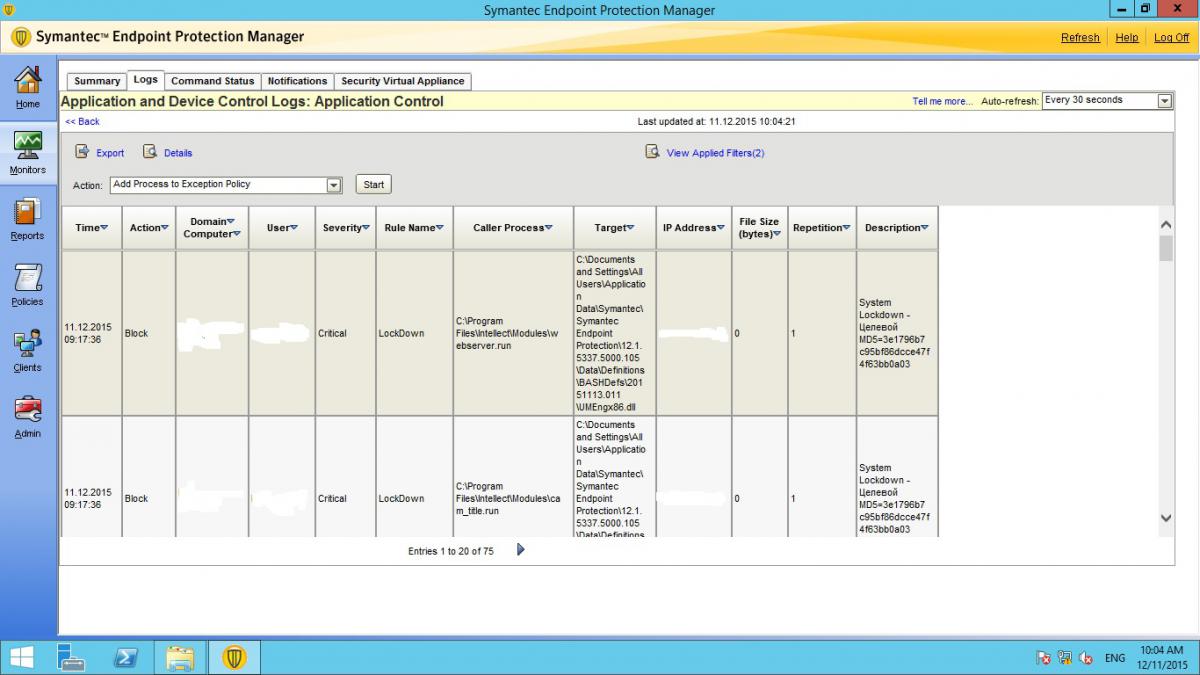Open the Action column filter arrow
Image resolution: width=1200 pixels, height=675 pixels.
click(165, 227)
